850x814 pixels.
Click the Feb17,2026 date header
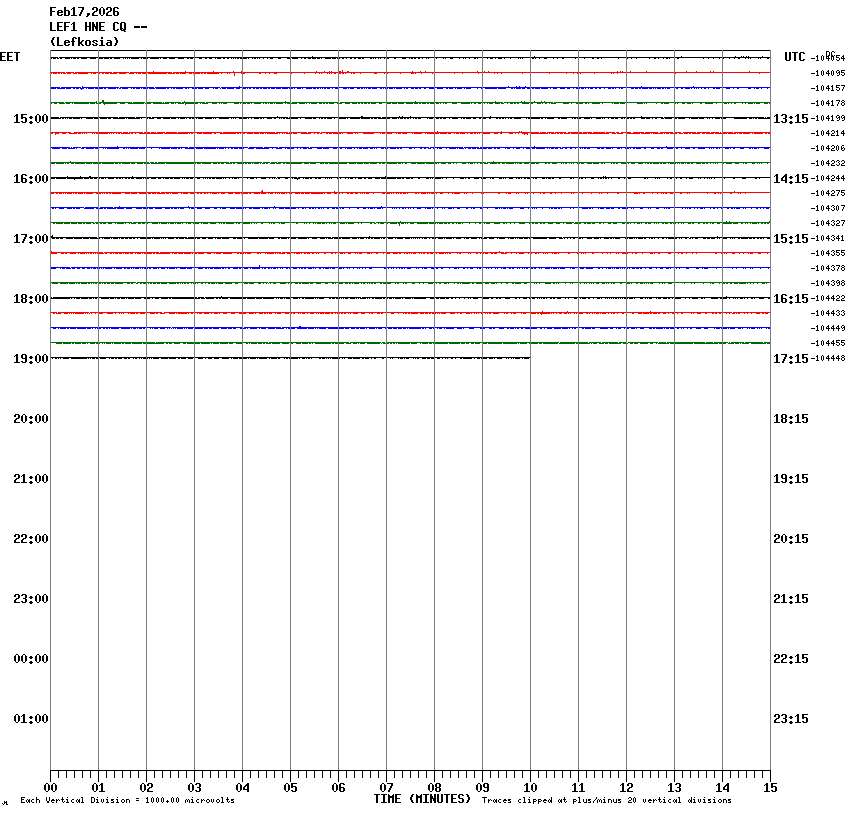[x=84, y=12]
